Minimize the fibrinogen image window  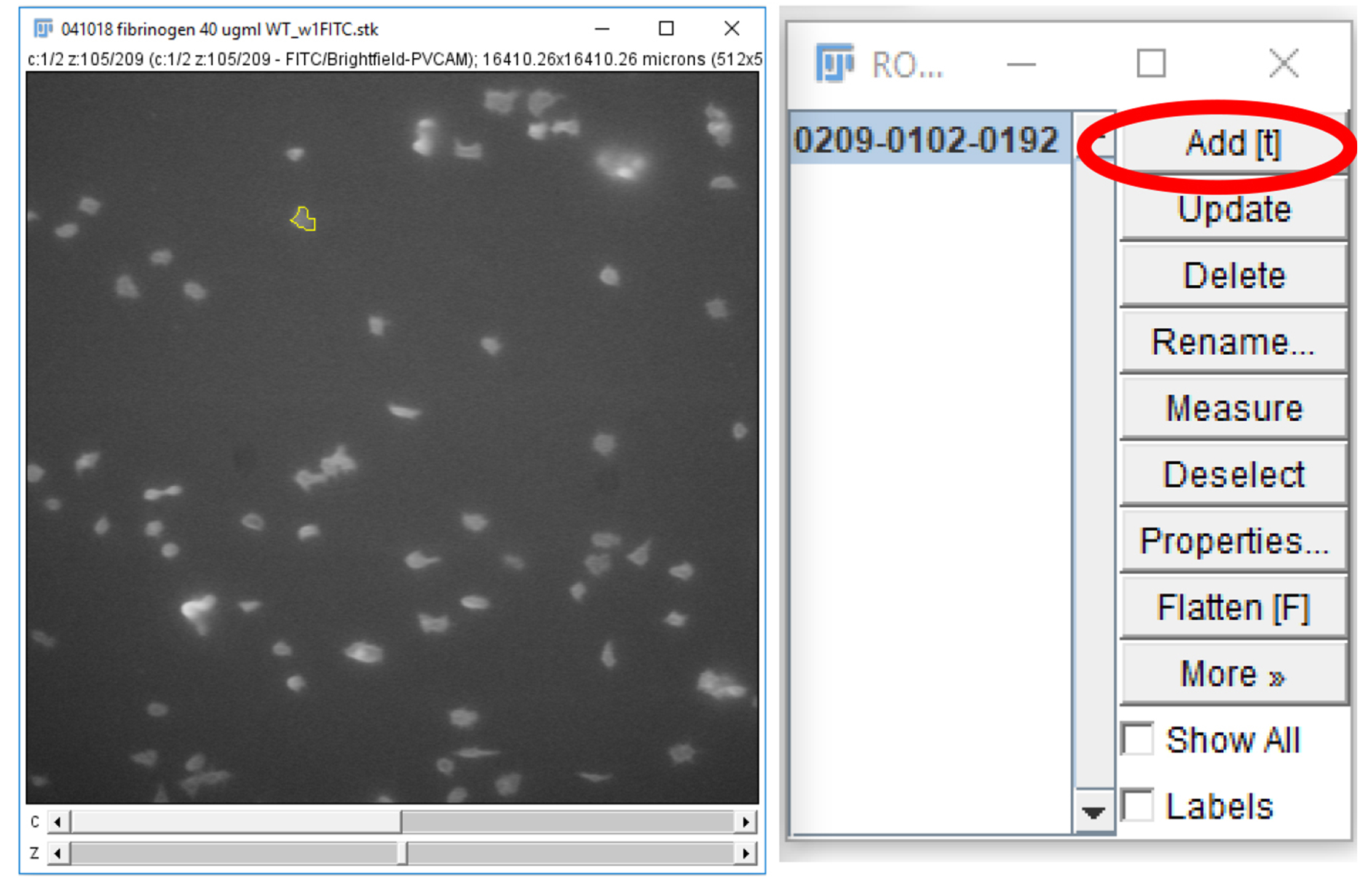[x=602, y=28]
